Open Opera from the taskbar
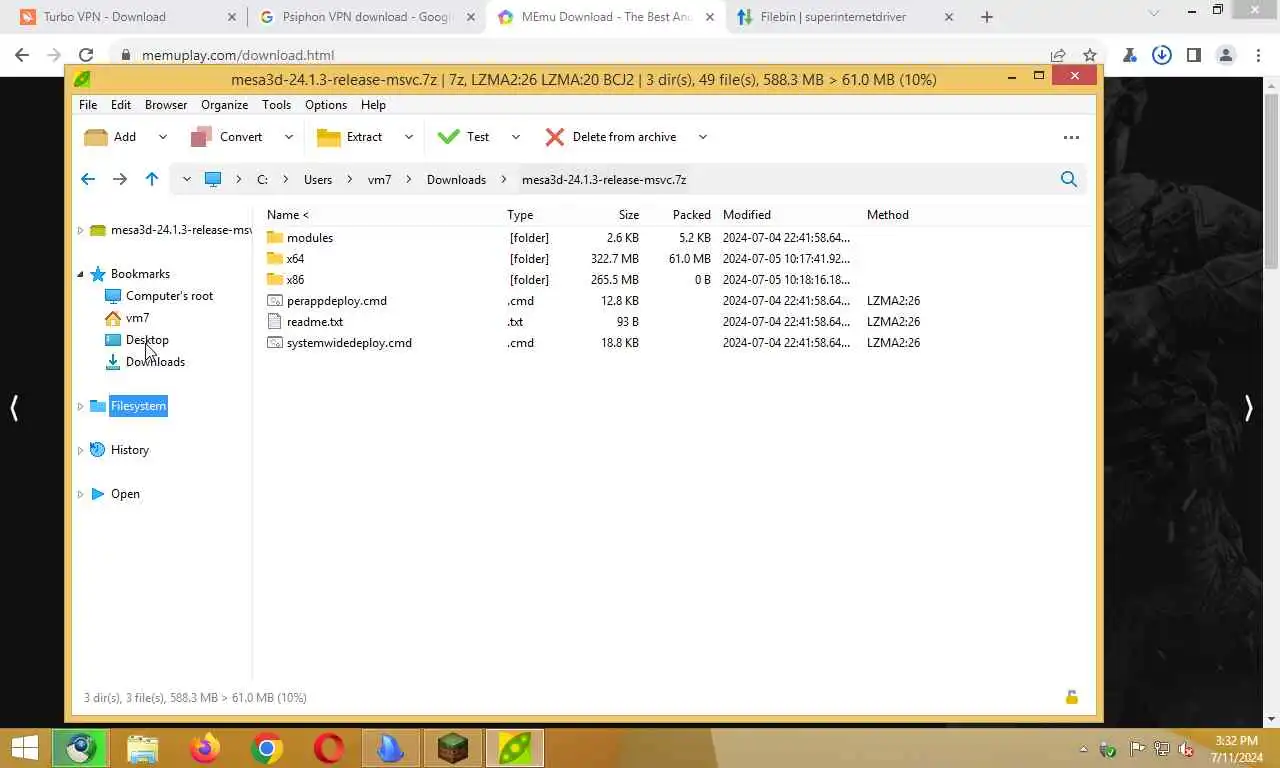Viewport: 1280px width, 768px height. (329, 748)
